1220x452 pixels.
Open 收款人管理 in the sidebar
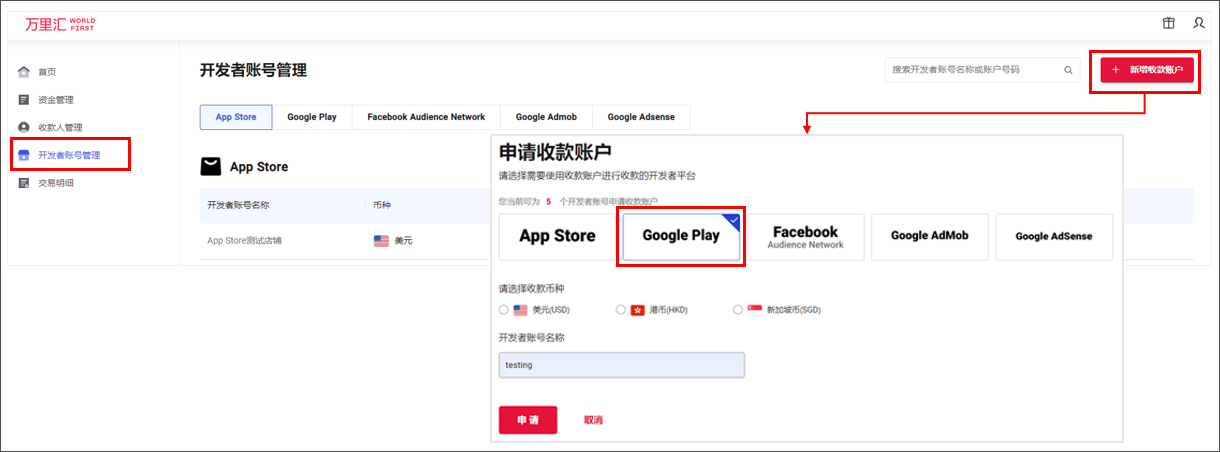pos(60,127)
